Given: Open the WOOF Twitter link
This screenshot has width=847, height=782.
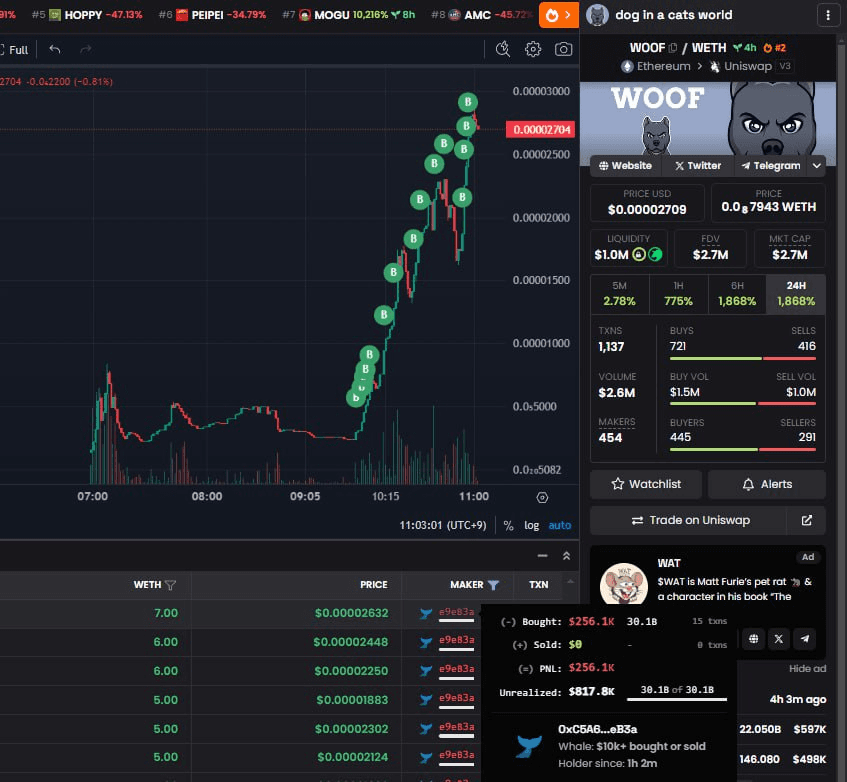Looking at the screenshot, I should [698, 166].
